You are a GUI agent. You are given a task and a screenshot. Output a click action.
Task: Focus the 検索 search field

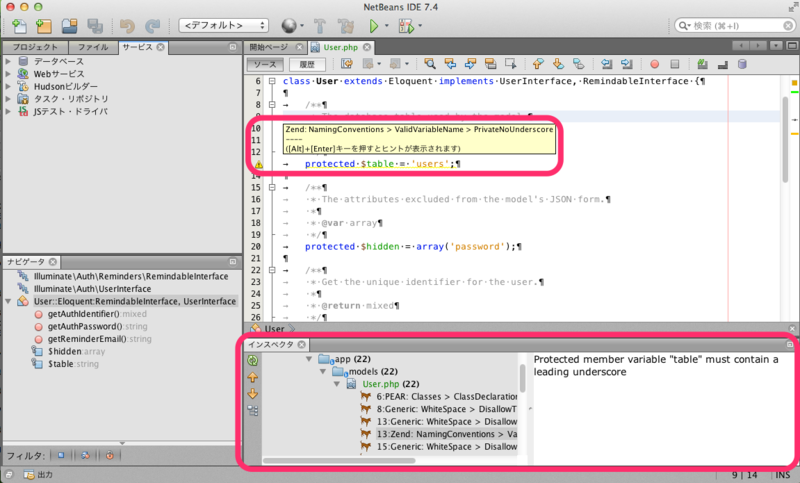[735, 26]
